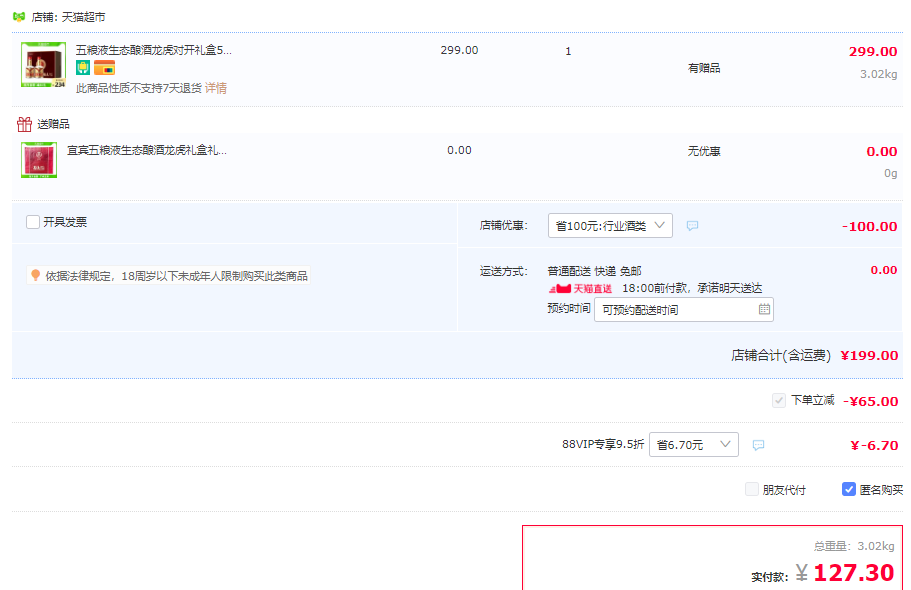The height and width of the screenshot is (590, 911).
Task: Click the orange lightbulb legal notice icon
Action: (x=35, y=275)
